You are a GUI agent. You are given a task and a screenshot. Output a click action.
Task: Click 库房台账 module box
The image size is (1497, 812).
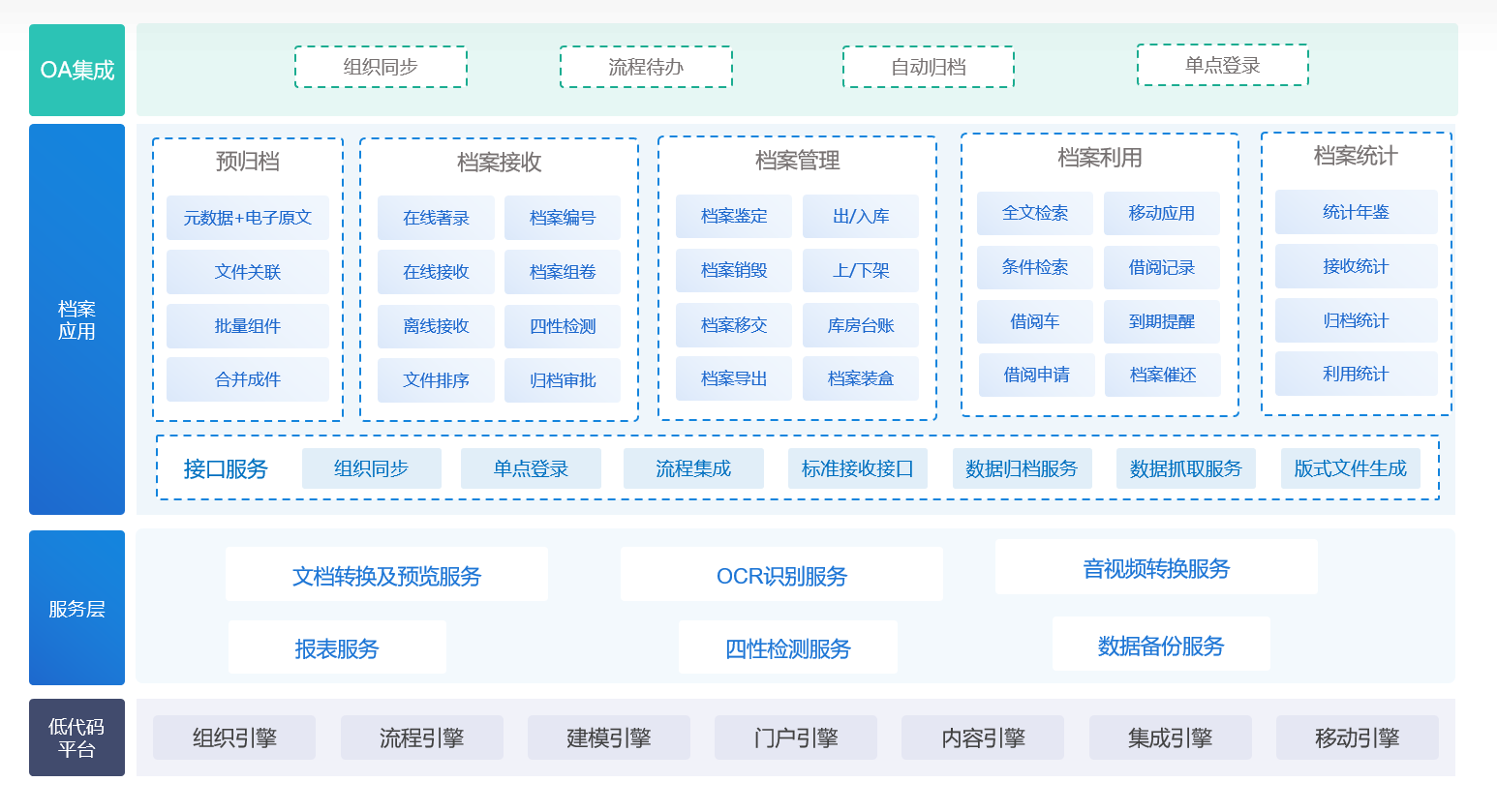pos(861,325)
